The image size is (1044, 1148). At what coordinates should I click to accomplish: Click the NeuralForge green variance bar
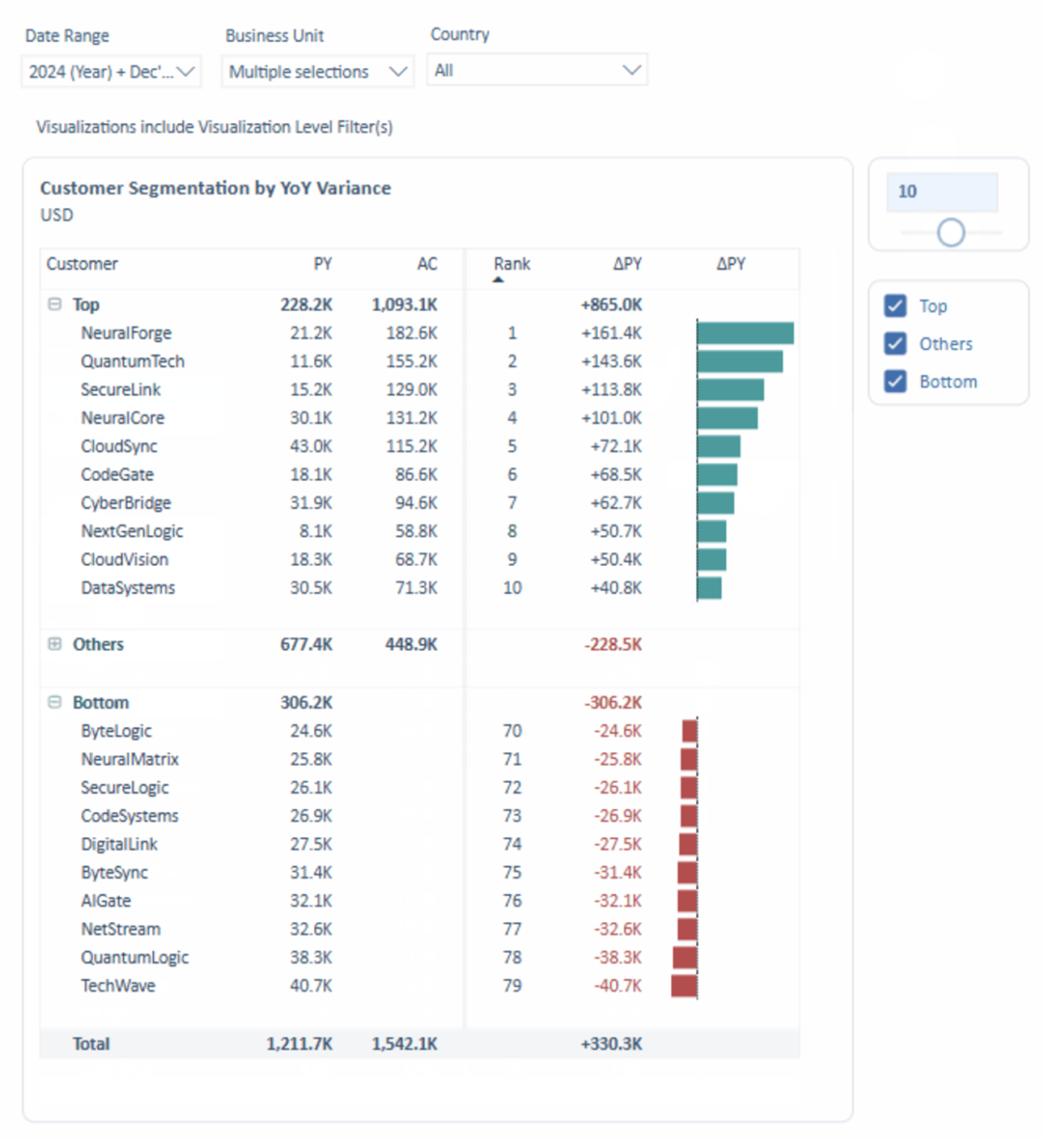point(745,333)
